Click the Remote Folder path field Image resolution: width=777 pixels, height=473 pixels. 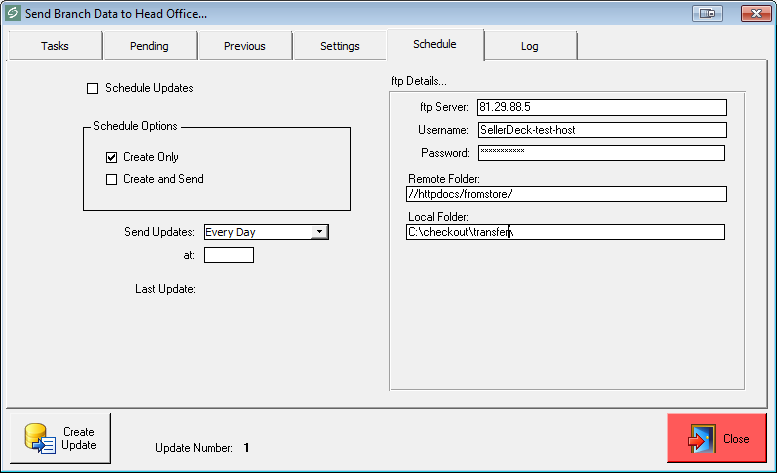pyautogui.click(x=565, y=194)
